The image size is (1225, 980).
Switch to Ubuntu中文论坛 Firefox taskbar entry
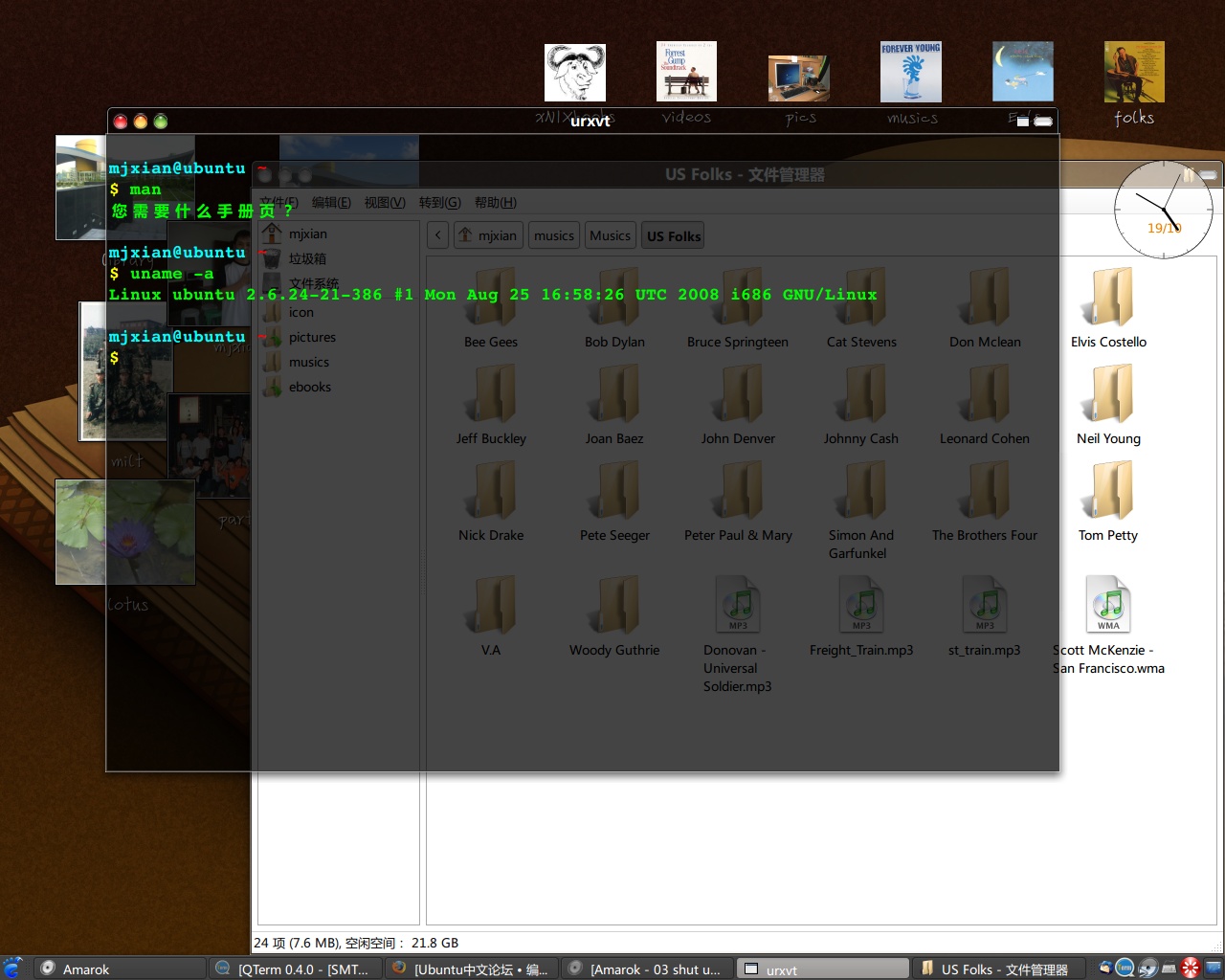472,969
